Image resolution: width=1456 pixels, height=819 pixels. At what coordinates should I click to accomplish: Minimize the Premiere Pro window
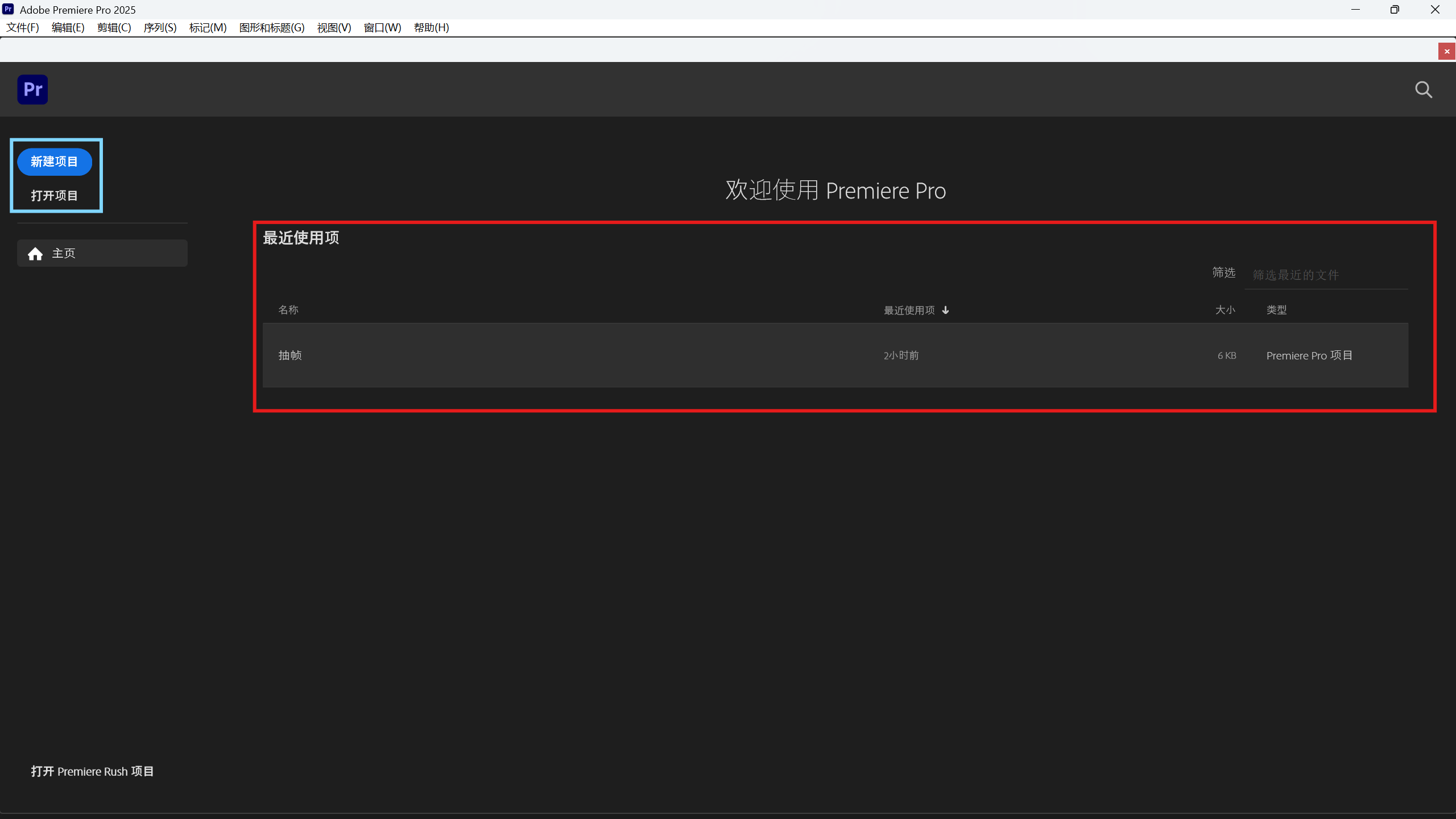click(x=1355, y=10)
